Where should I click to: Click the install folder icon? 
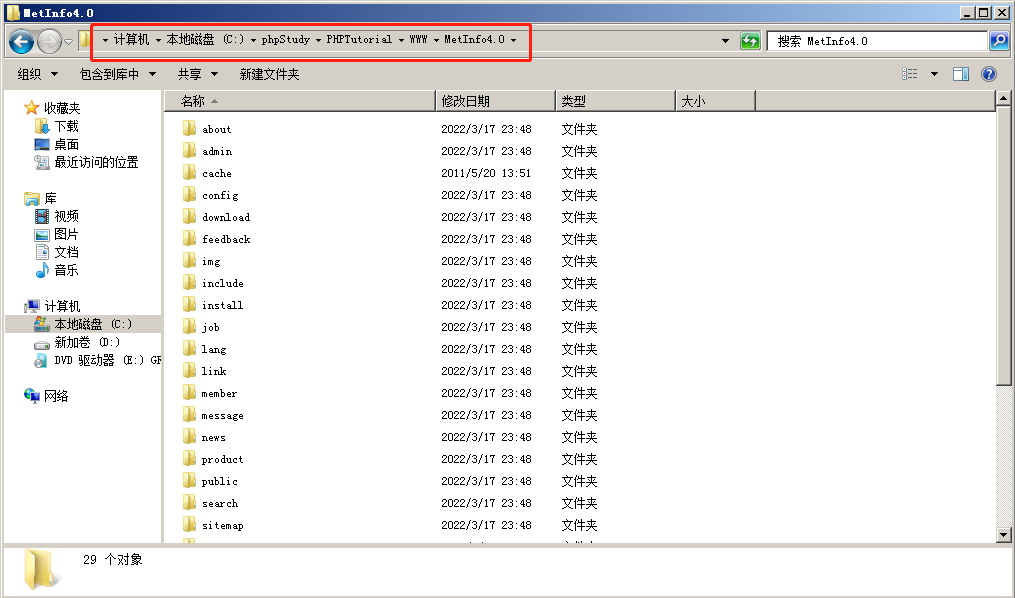(x=189, y=304)
